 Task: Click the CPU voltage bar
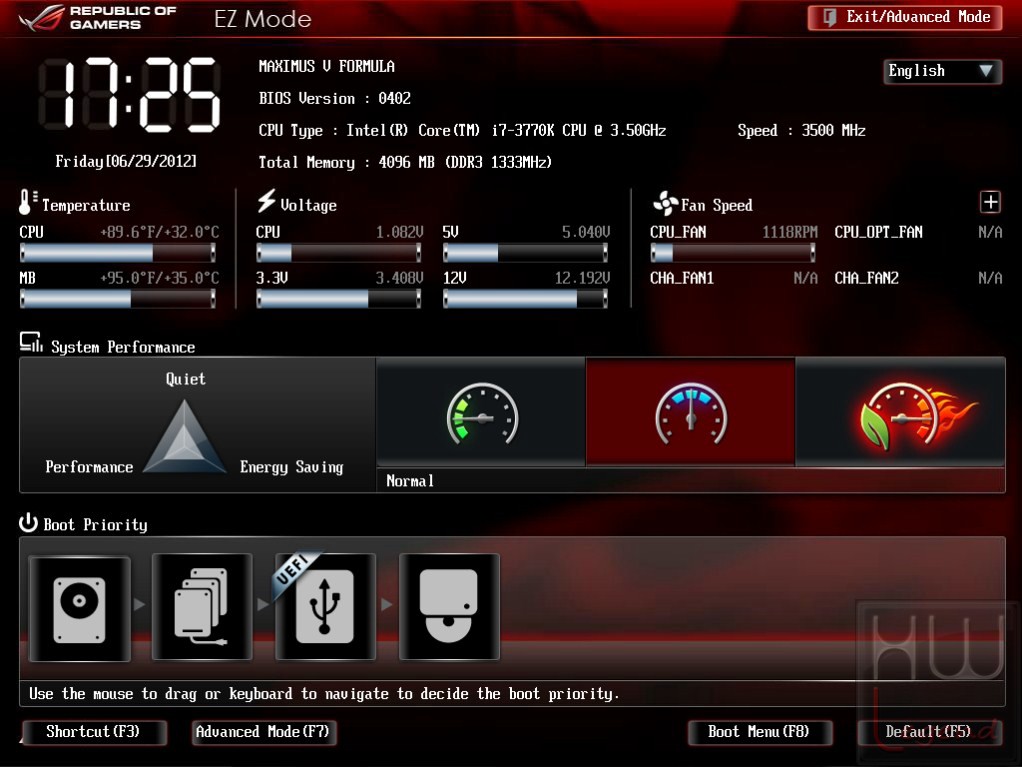[339, 253]
